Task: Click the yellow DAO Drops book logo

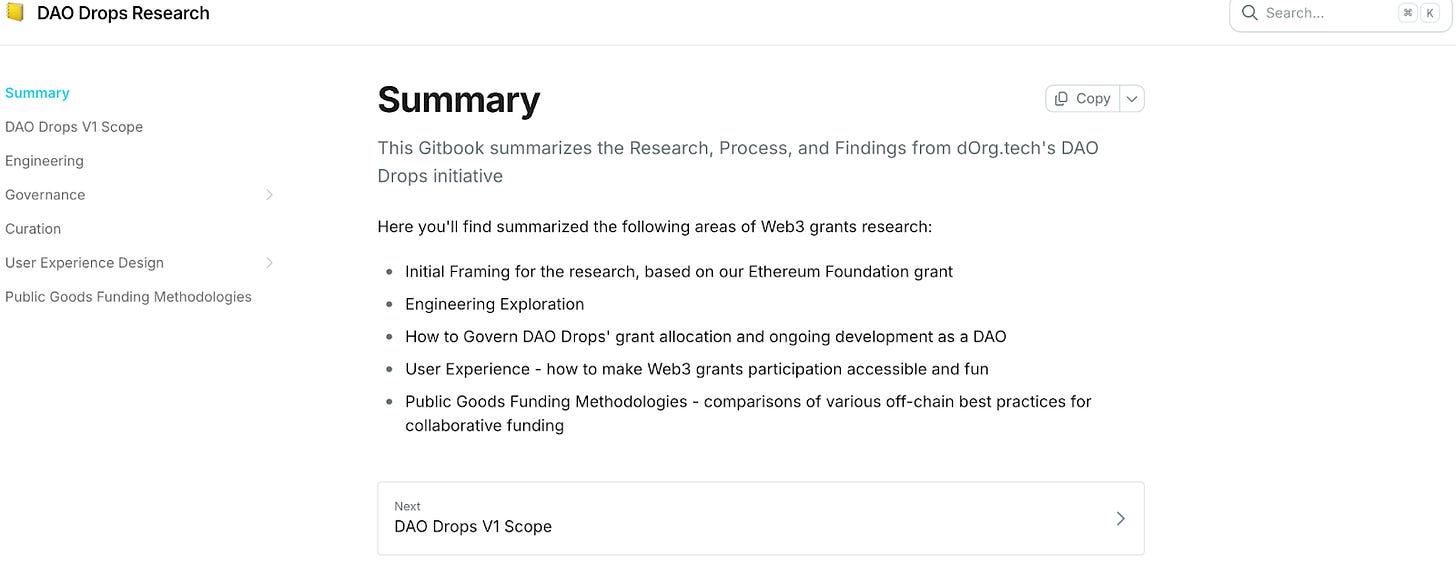Action: point(15,13)
